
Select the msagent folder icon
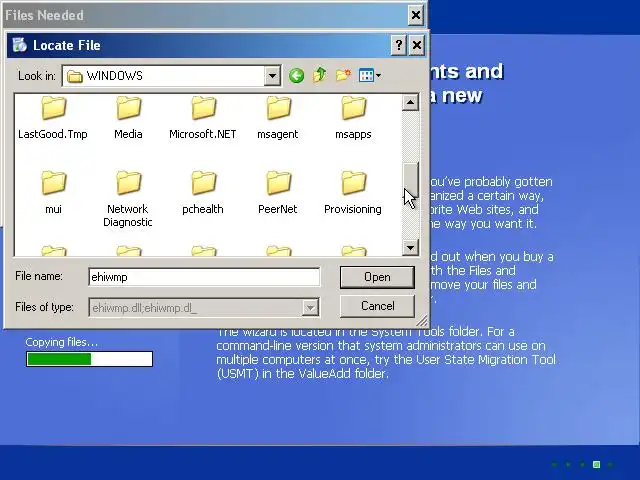[x=278, y=108]
